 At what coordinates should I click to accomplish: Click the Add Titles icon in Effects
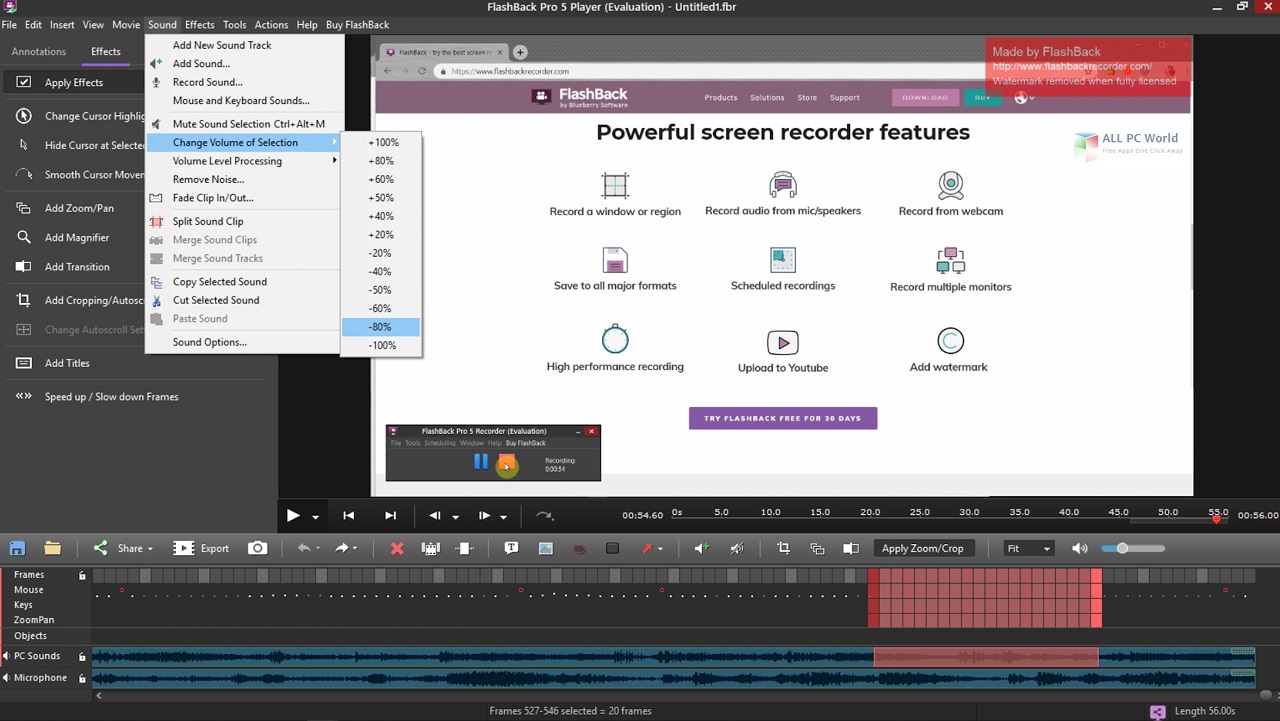click(x=24, y=363)
